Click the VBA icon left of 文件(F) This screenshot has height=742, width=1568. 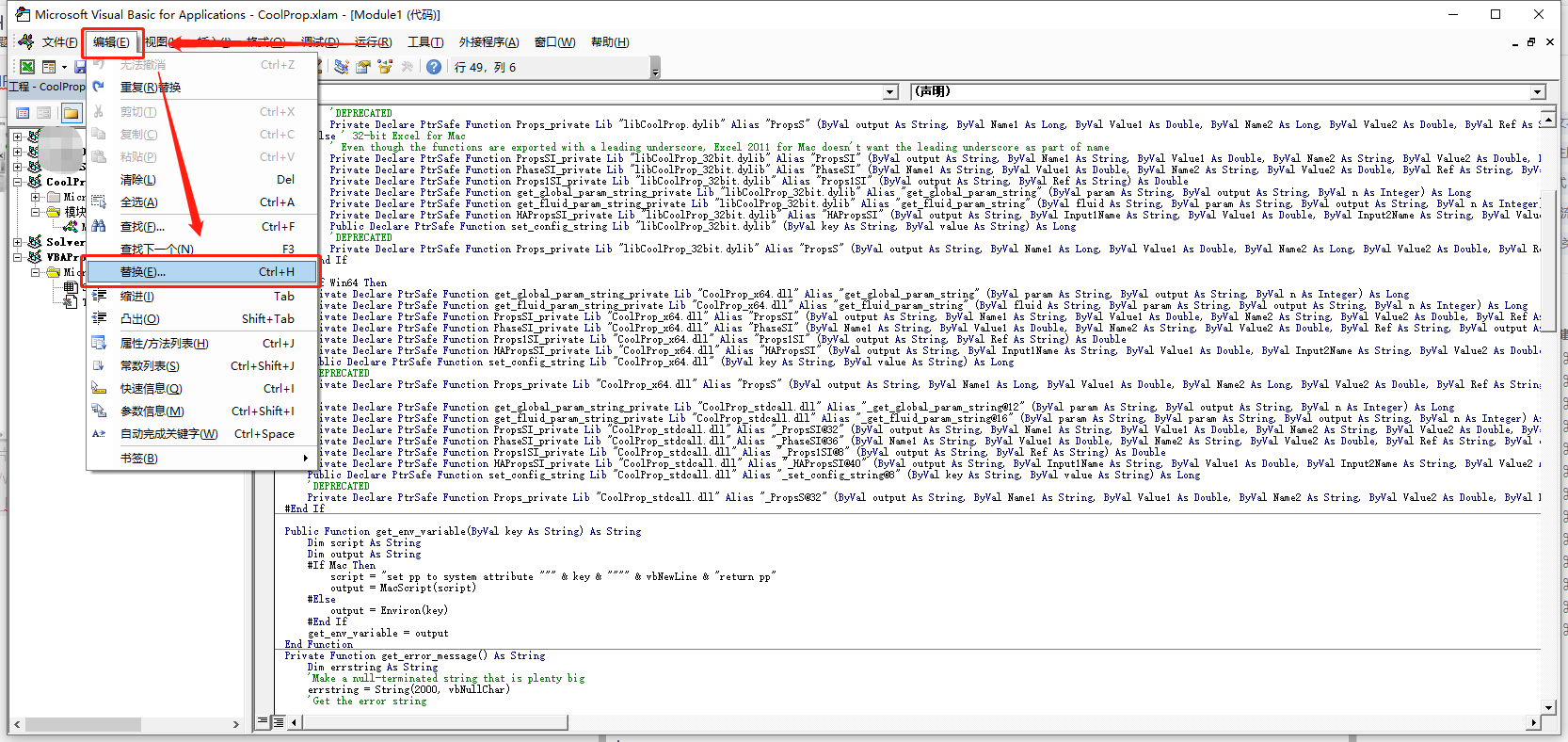pyautogui.click(x=26, y=41)
